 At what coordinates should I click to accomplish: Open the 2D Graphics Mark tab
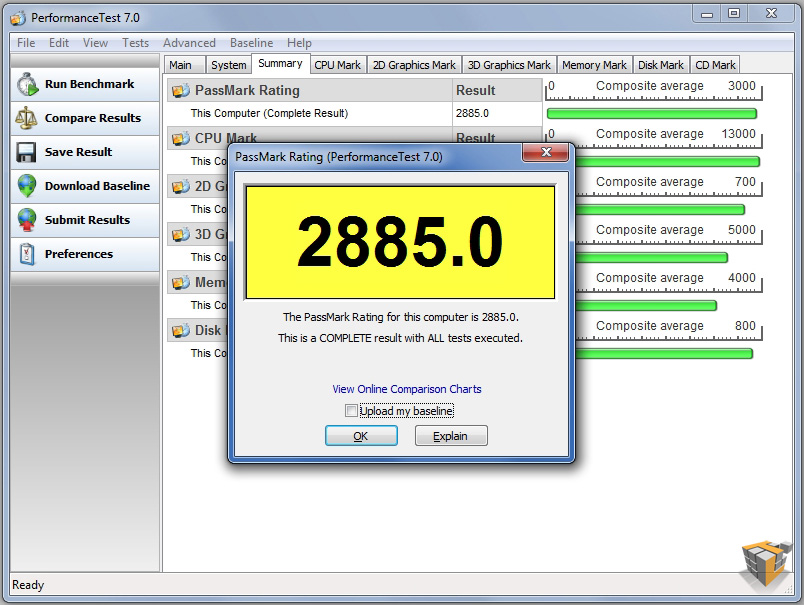pyautogui.click(x=414, y=65)
